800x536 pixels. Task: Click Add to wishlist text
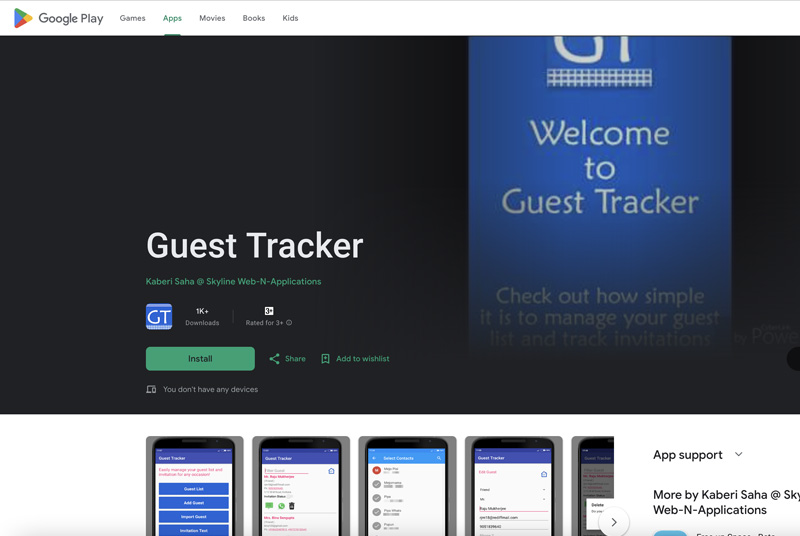pyautogui.click(x=362, y=359)
